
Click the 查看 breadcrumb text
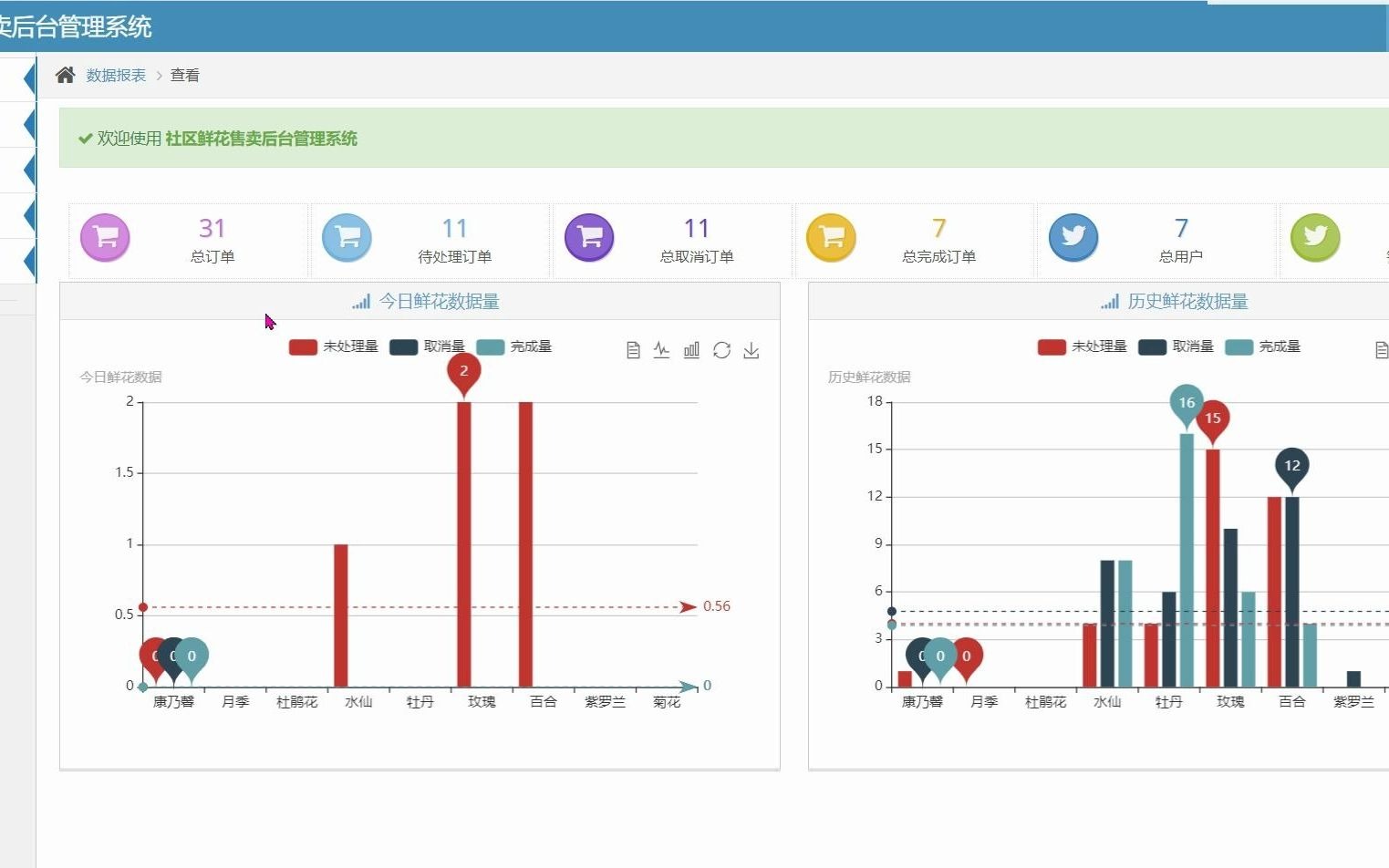(185, 76)
